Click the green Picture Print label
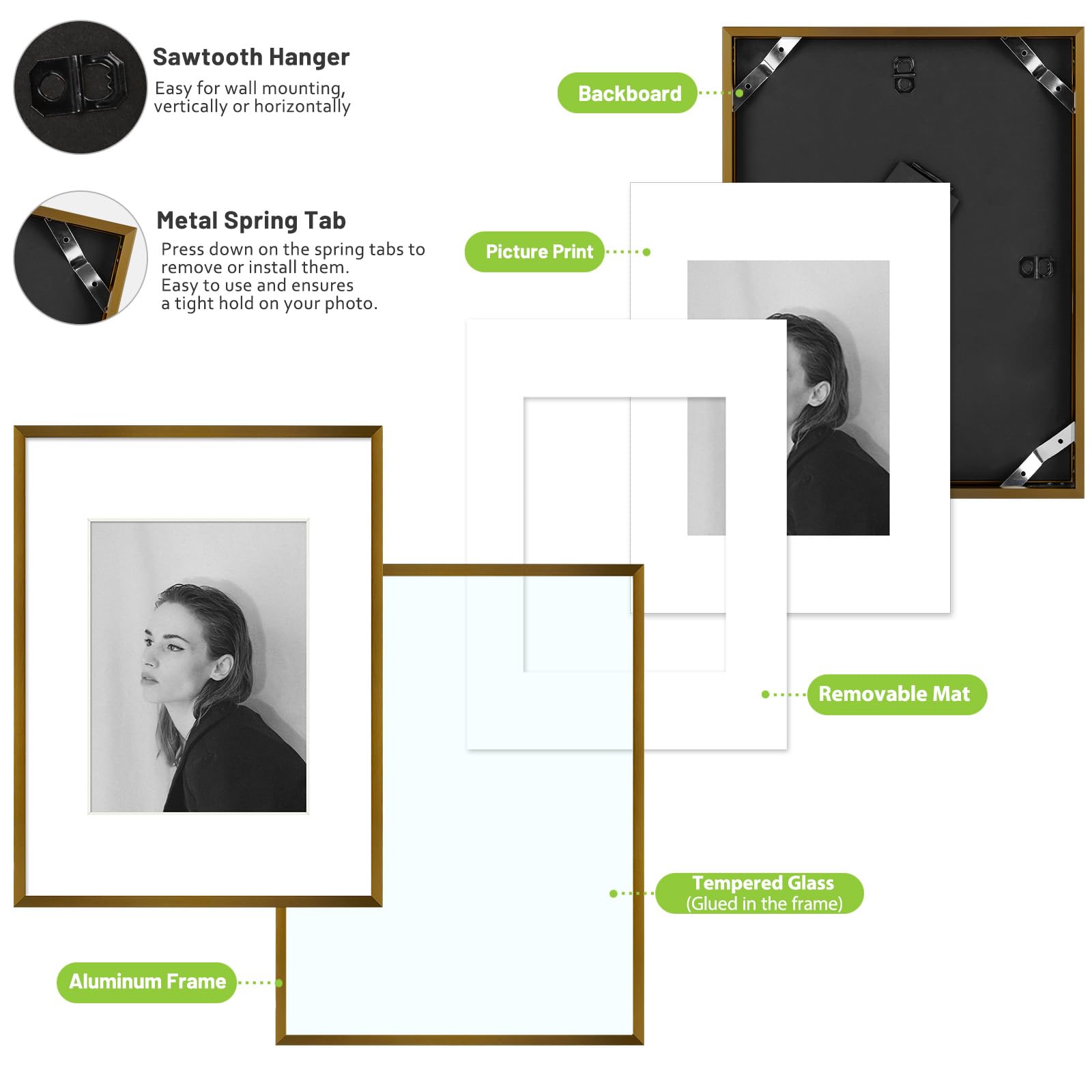The height and width of the screenshot is (1092, 1092). 534,252
